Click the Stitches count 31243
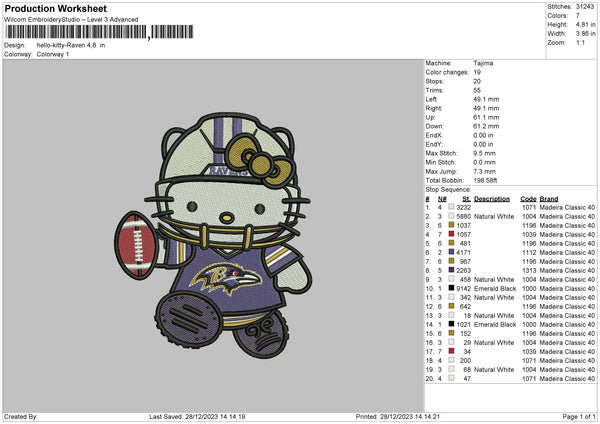 pyautogui.click(x=585, y=7)
